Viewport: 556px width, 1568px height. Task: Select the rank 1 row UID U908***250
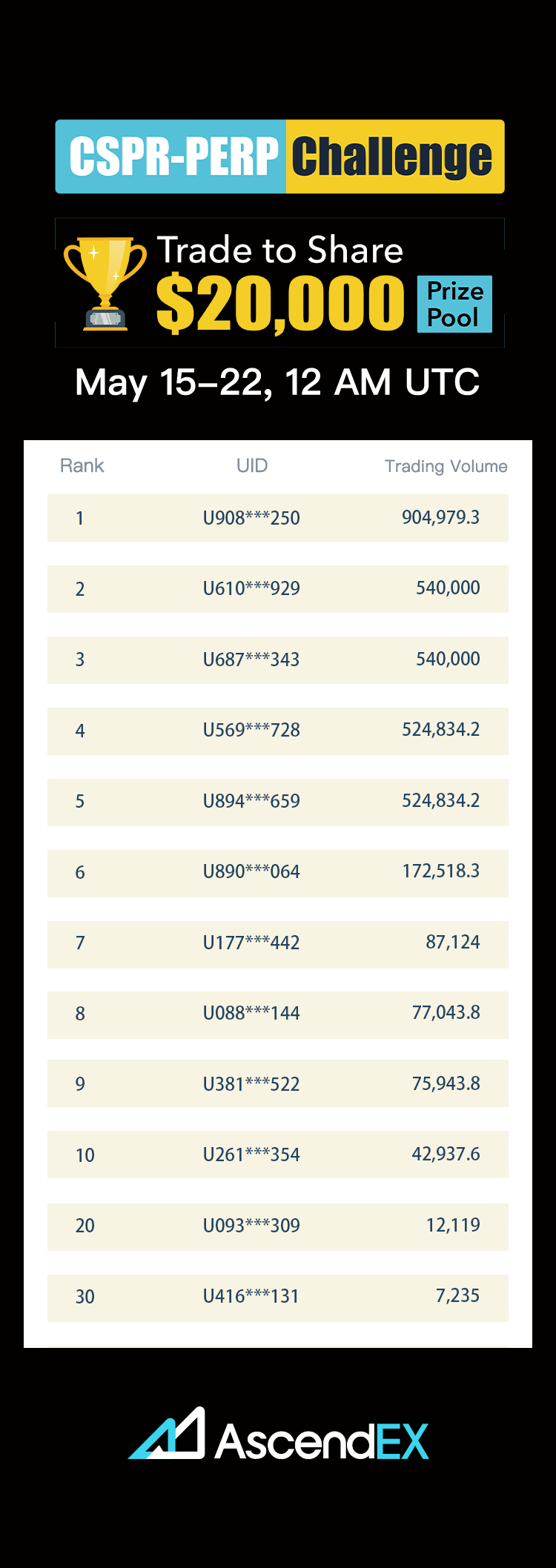pyautogui.click(x=251, y=518)
